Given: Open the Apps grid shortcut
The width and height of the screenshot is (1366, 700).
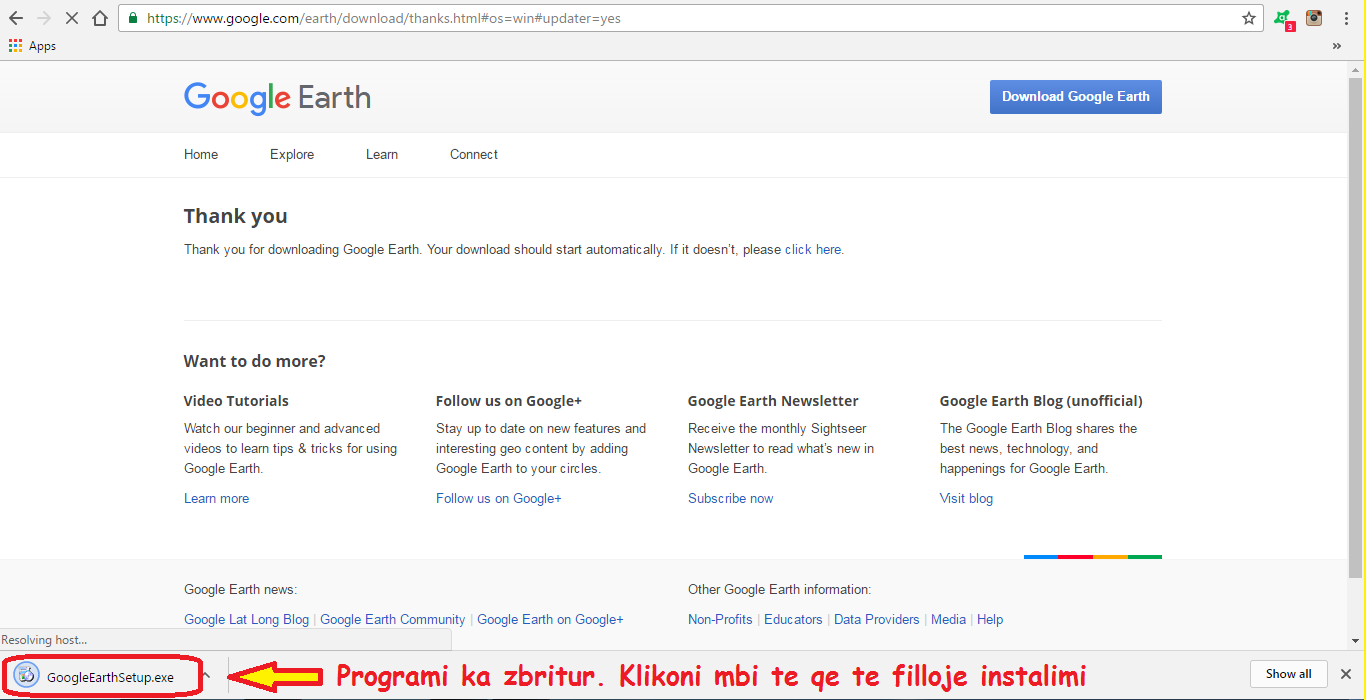Looking at the screenshot, I should [x=32, y=46].
